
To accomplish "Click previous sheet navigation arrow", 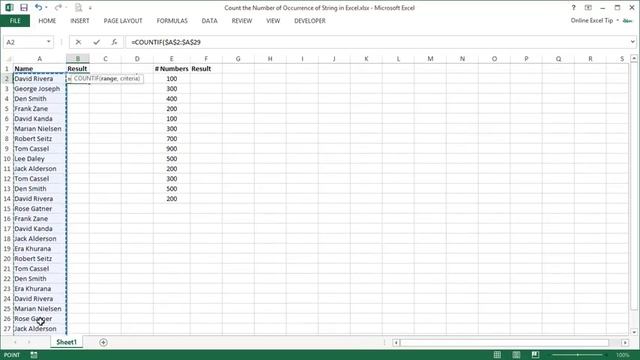I will click(15, 342).
